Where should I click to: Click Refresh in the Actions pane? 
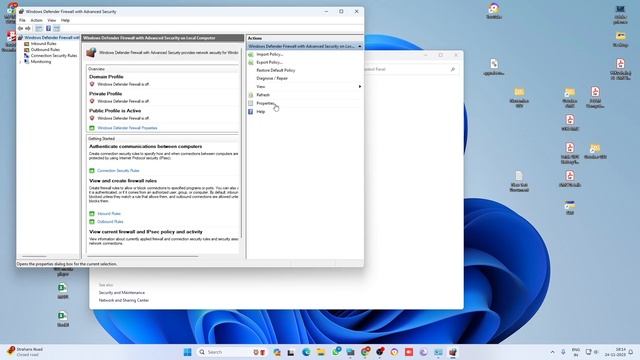[263, 95]
